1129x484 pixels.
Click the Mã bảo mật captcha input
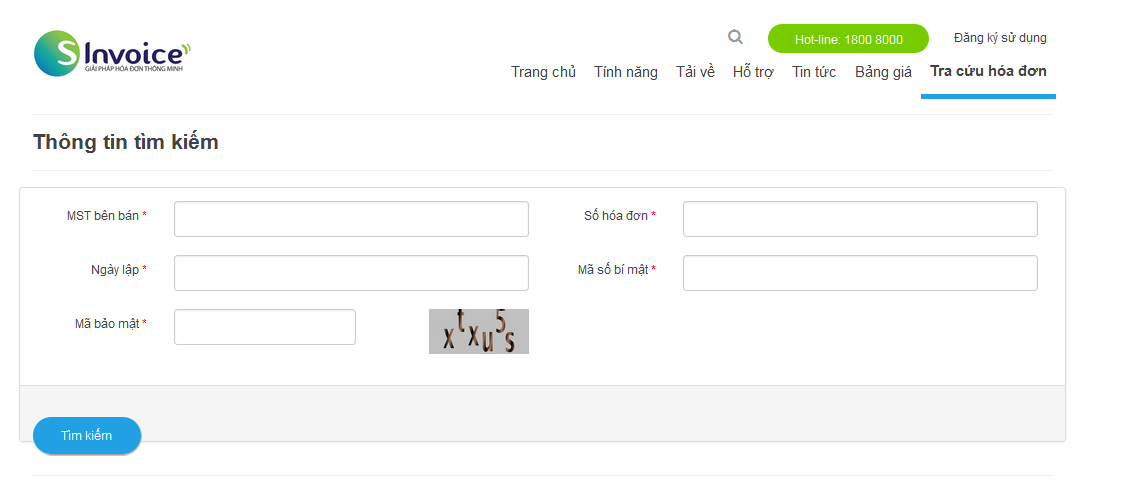click(x=265, y=327)
